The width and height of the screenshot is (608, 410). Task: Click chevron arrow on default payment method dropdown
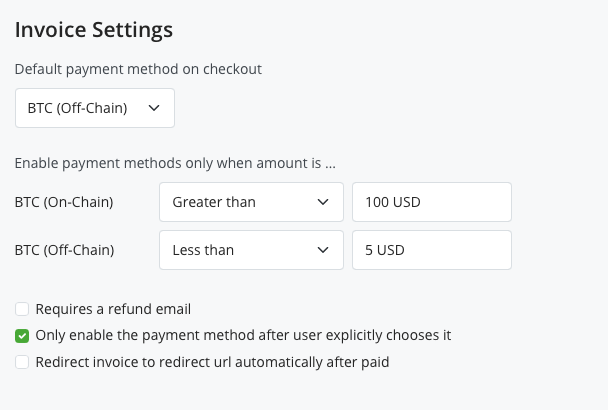(x=154, y=108)
